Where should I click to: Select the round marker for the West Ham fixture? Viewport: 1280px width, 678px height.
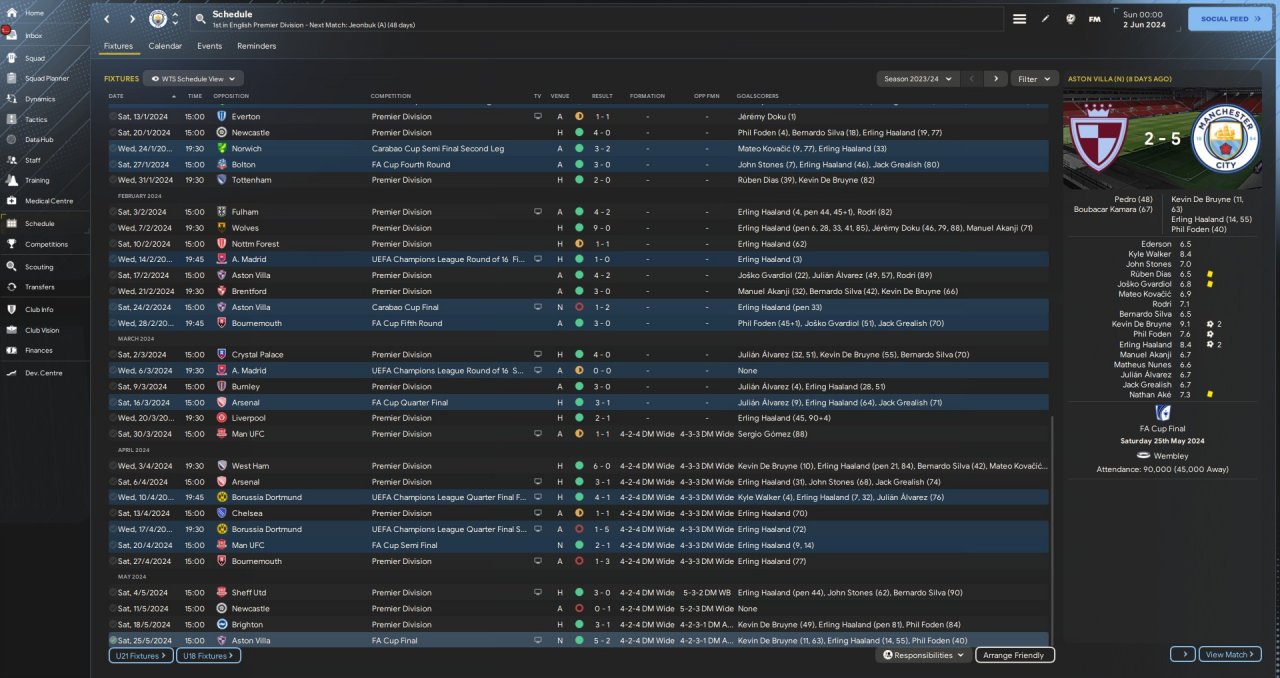[113, 466]
